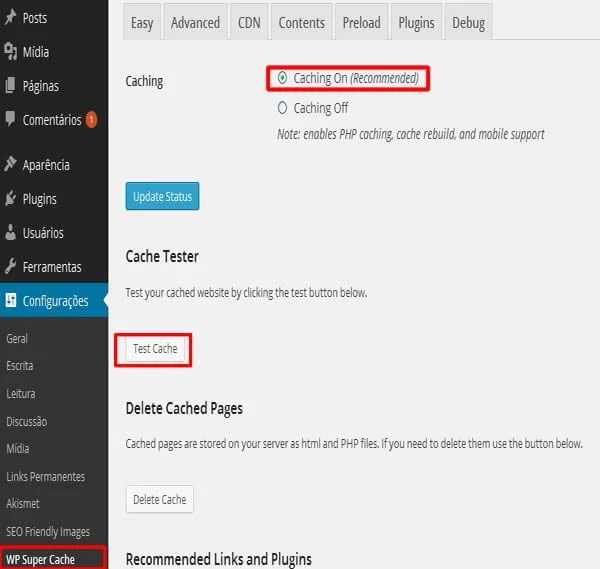The width and height of the screenshot is (600, 569).
Task: Click the Usuários person icon
Action: coord(10,232)
